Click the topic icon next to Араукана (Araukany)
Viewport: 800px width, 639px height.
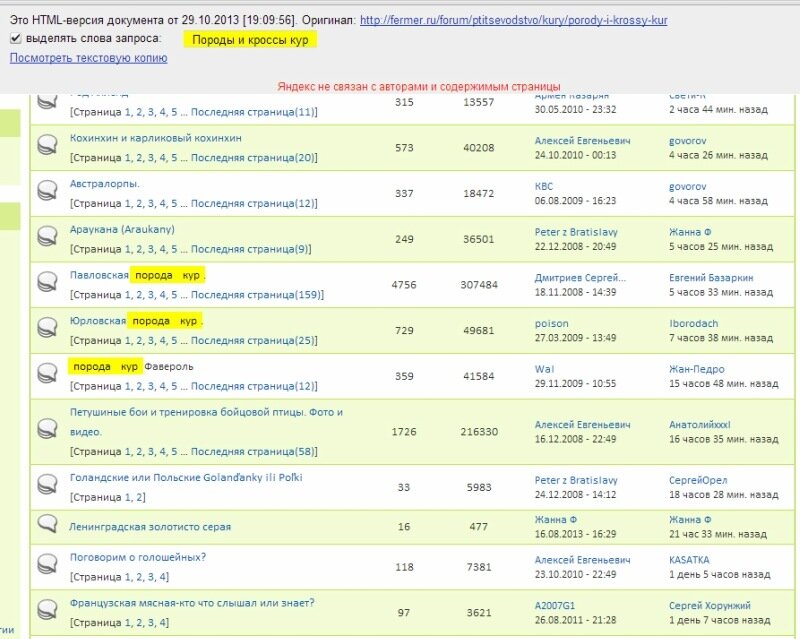coord(46,238)
